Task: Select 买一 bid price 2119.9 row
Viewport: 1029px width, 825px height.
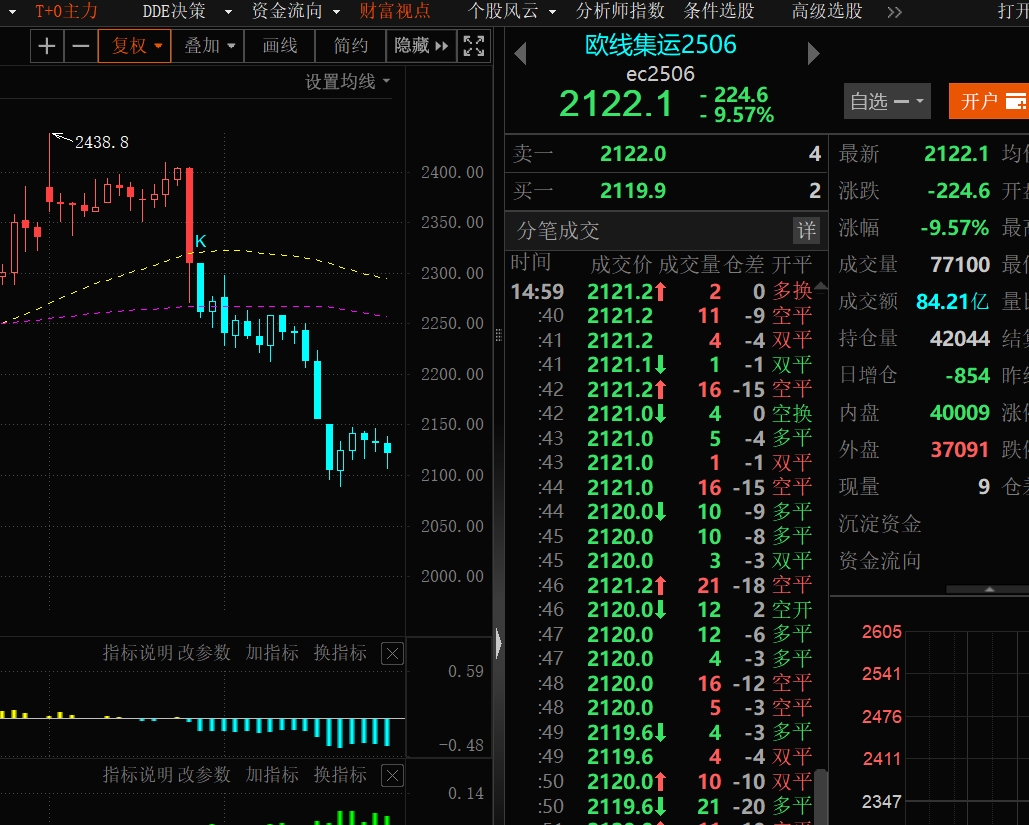Action: click(x=666, y=191)
